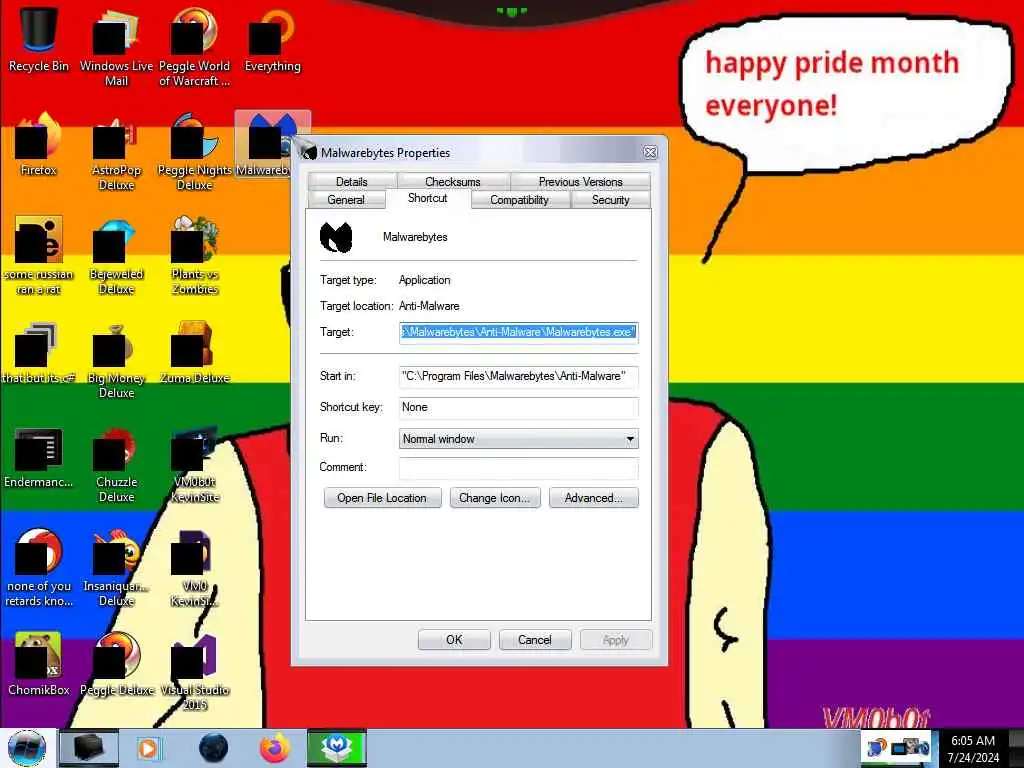The image size is (1024, 768).
Task: Select 'some russian ran a rat' icon
Action: [x=39, y=256]
